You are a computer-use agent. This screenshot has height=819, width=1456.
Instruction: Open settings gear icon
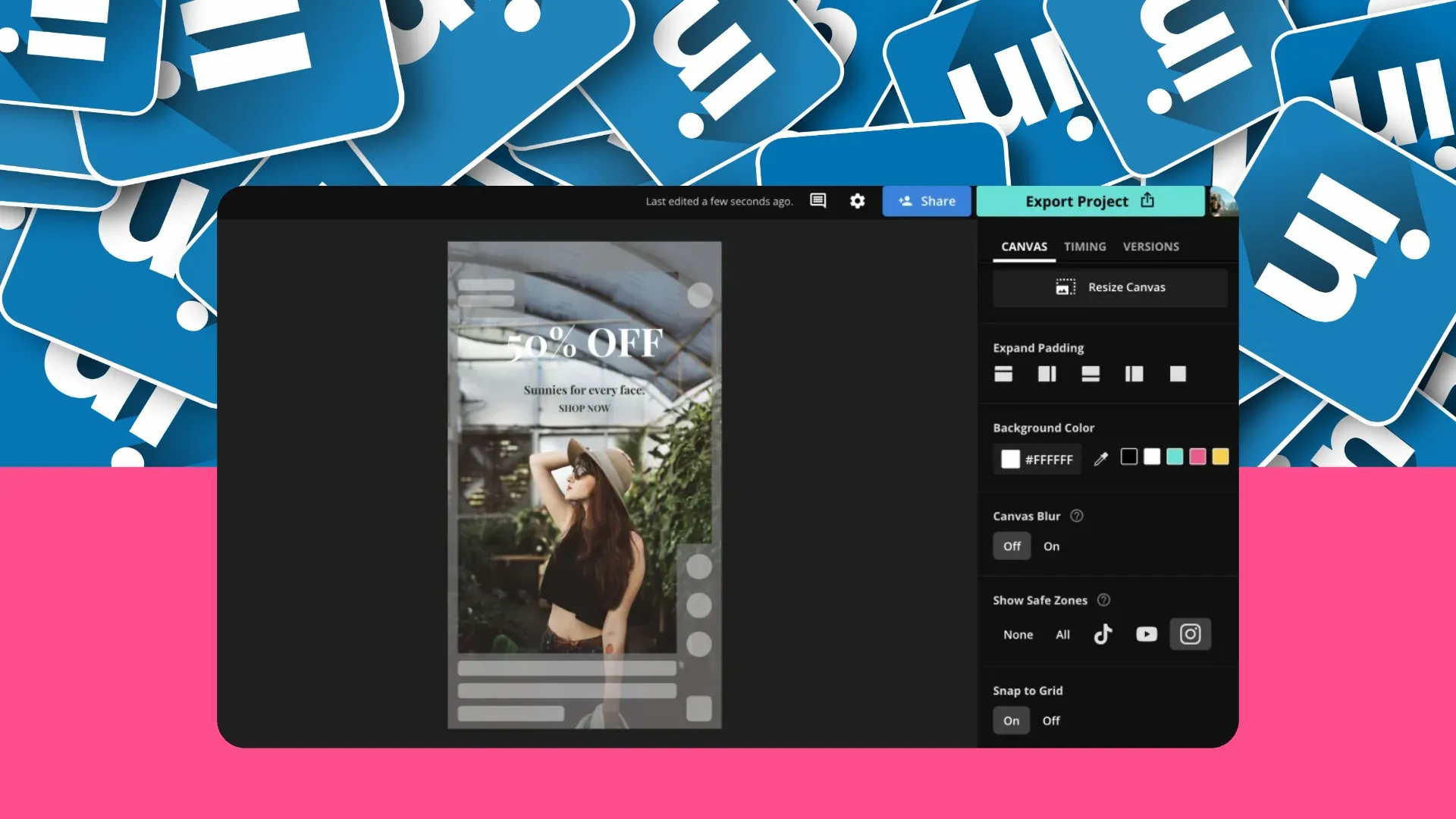[x=857, y=201]
